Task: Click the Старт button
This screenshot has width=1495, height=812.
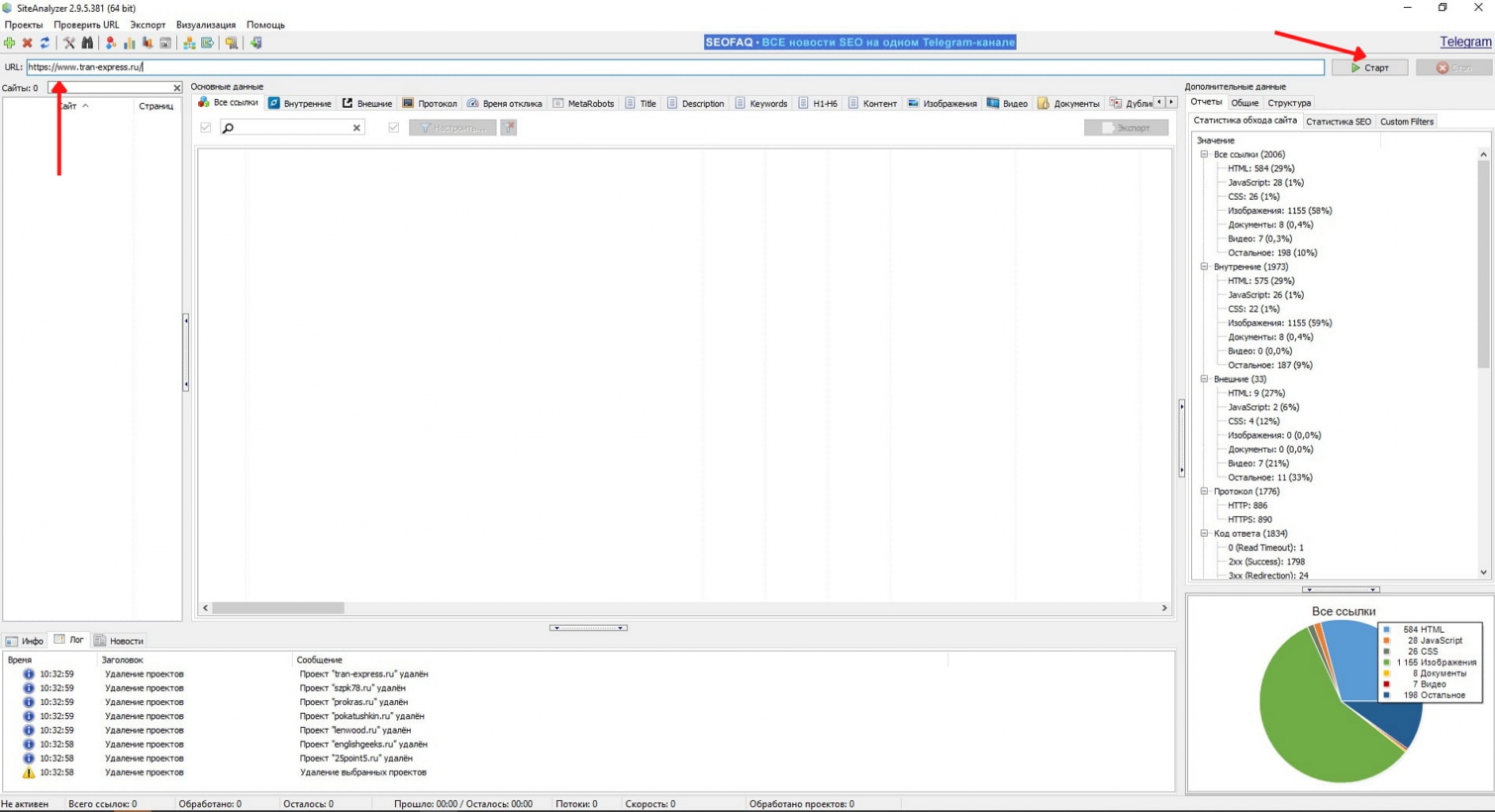Action: (x=1370, y=67)
